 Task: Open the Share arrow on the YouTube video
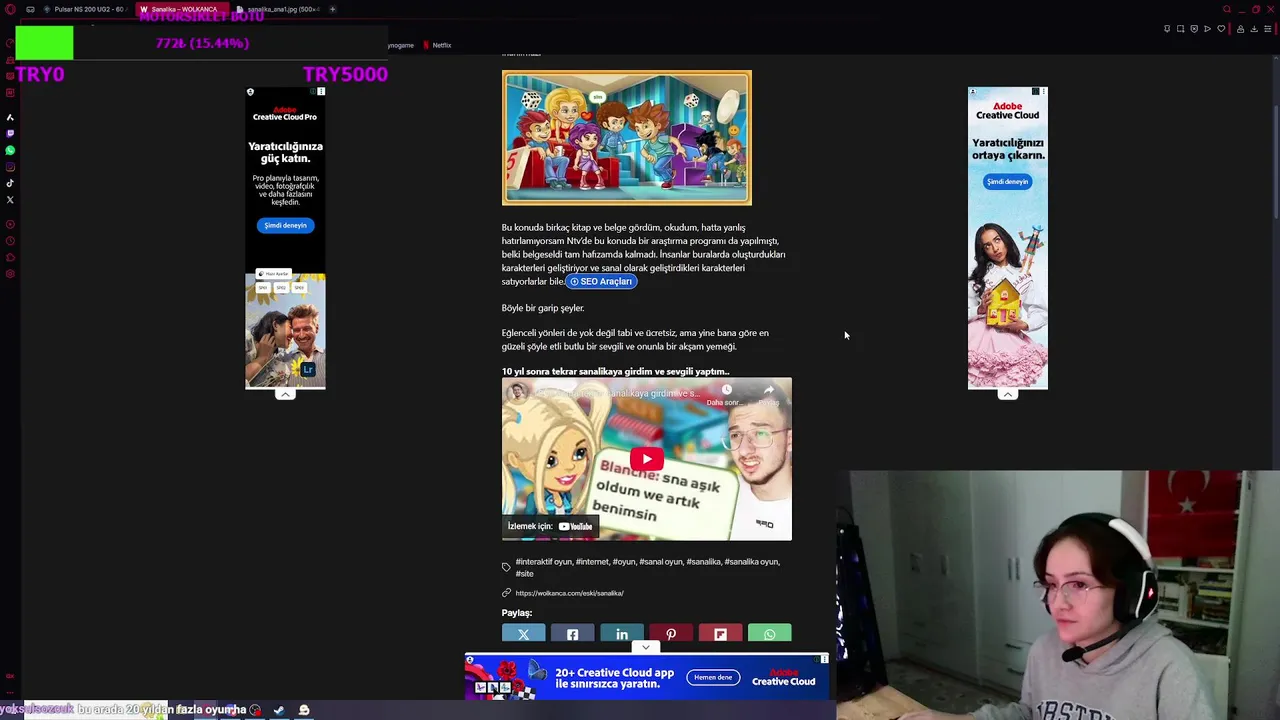point(768,391)
